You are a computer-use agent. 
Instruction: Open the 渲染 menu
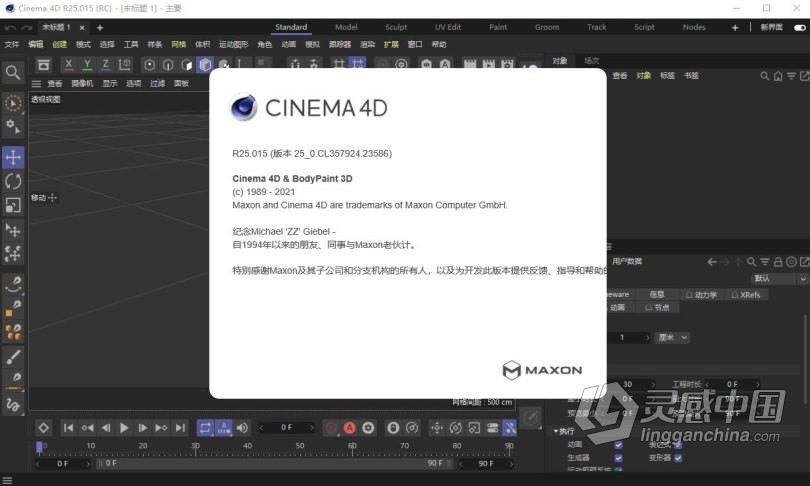[x=367, y=44]
